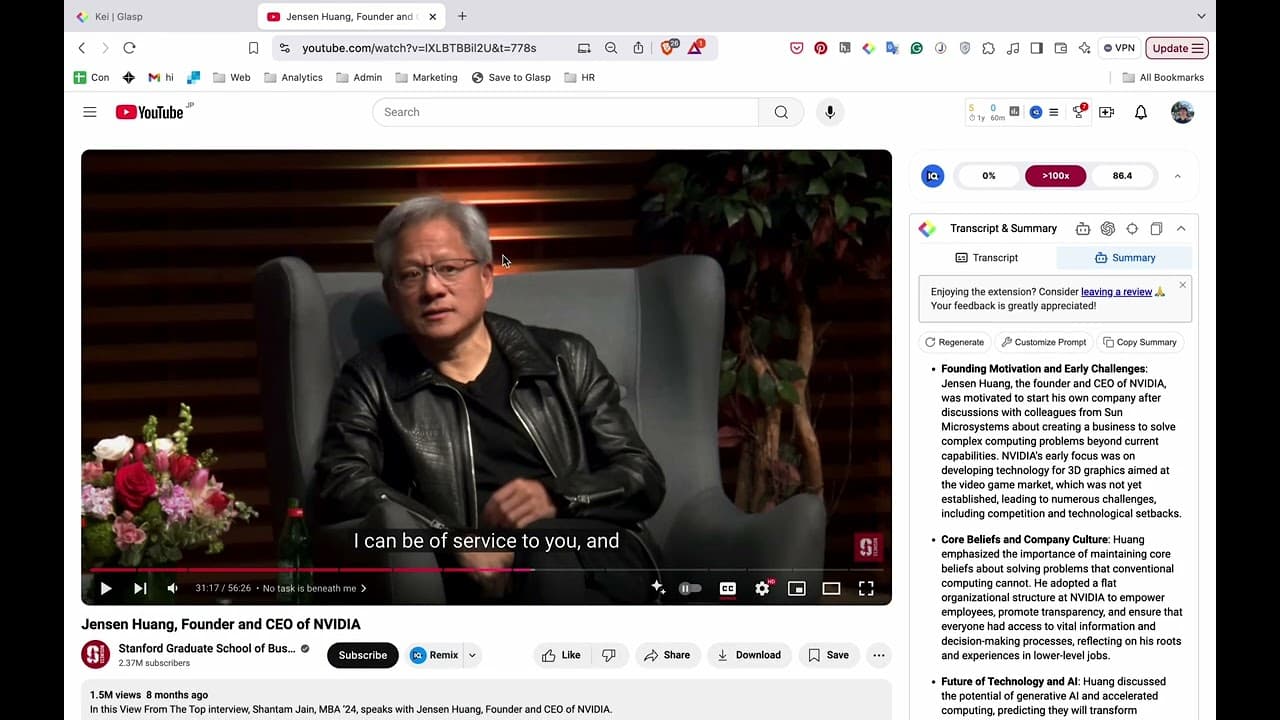The height and width of the screenshot is (720, 1280).
Task: Open the VPN button
Action: 1119,48
